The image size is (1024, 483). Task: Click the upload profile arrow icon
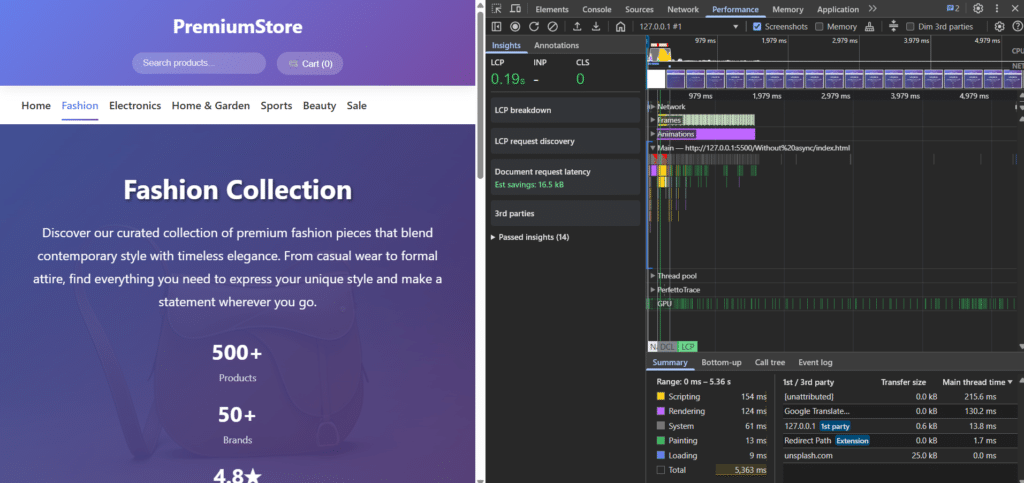pos(577,27)
